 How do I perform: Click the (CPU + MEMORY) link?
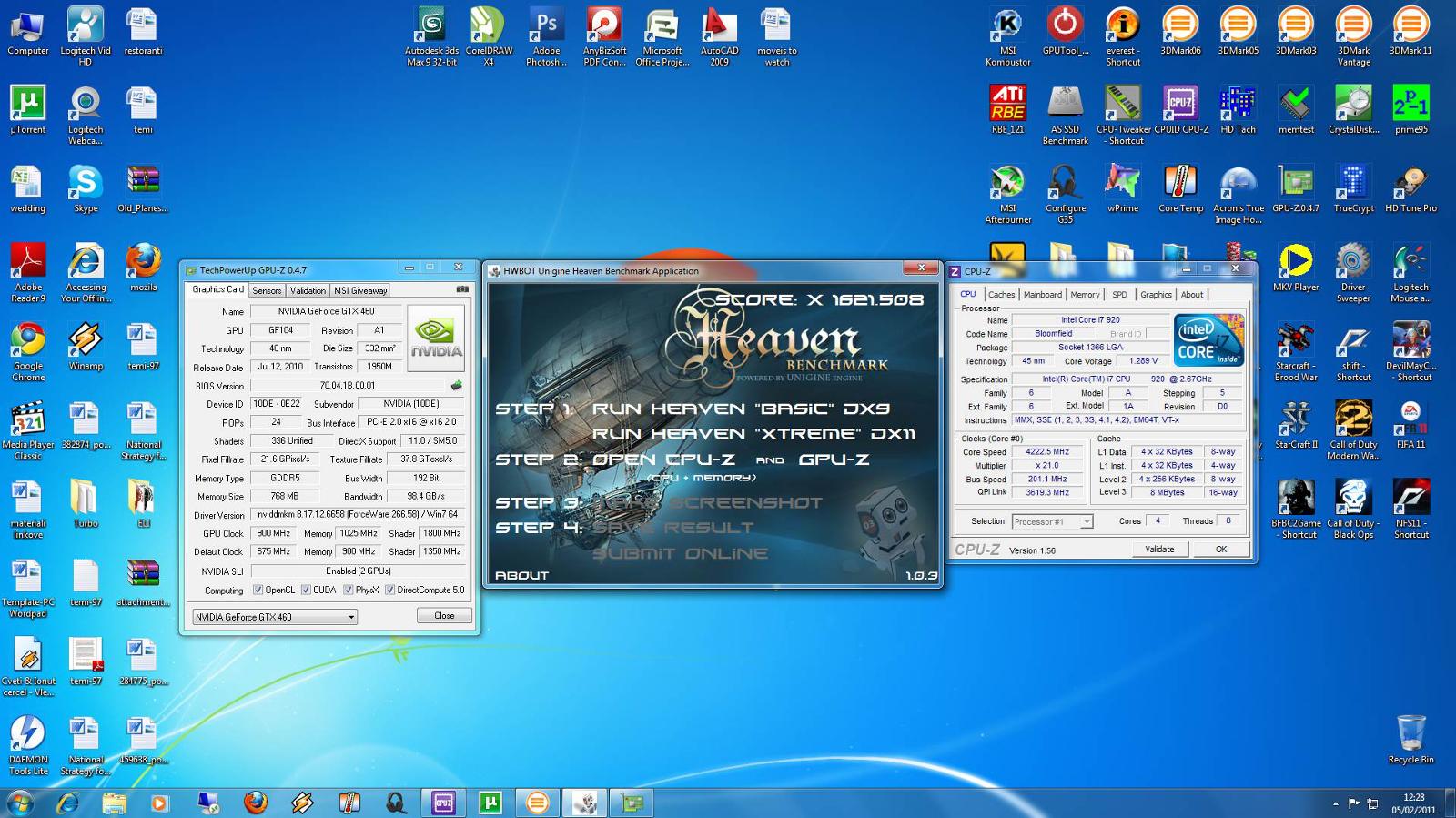(701, 478)
